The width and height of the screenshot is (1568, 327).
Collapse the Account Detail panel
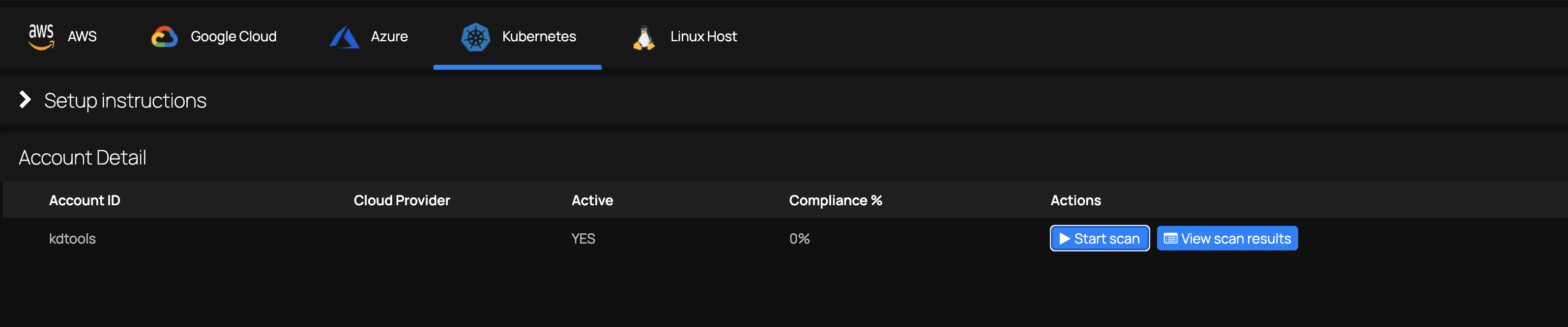point(82,157)
